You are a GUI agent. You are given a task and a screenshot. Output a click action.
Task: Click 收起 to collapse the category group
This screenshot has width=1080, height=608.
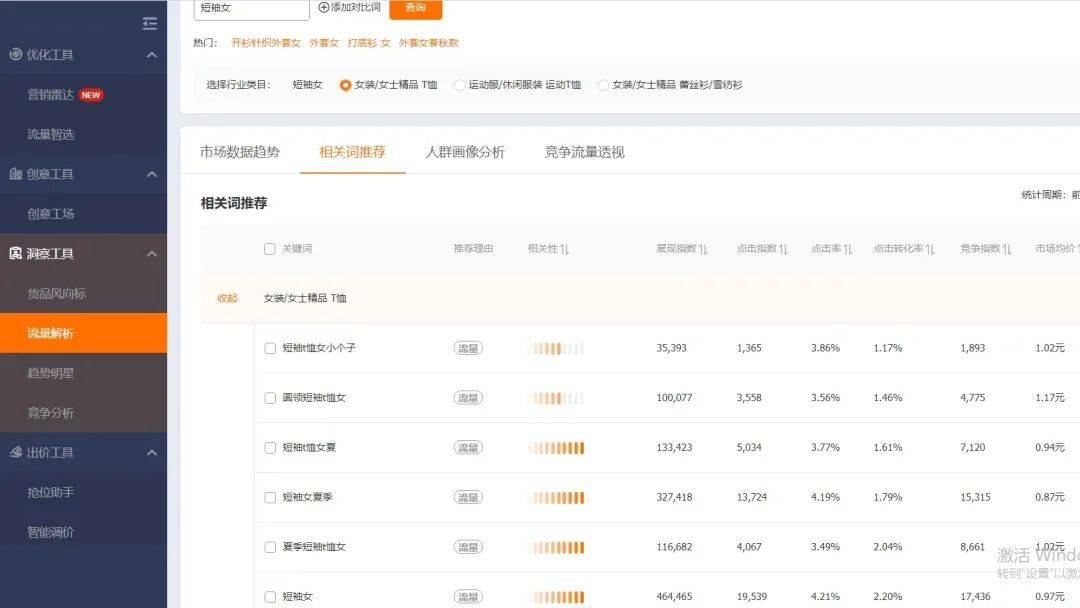[227, 298]
